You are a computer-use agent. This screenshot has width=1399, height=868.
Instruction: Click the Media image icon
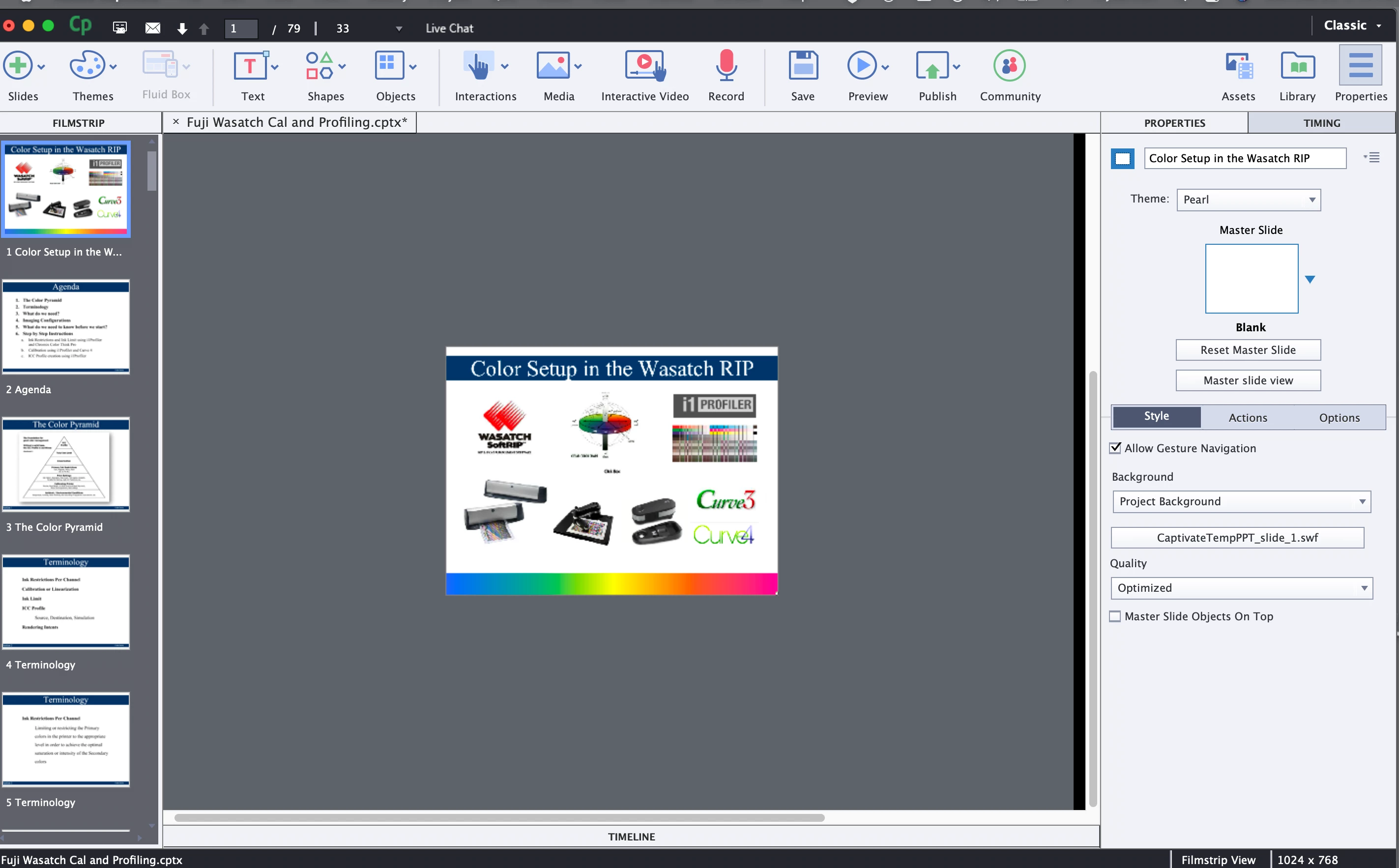tap(553, 66)
